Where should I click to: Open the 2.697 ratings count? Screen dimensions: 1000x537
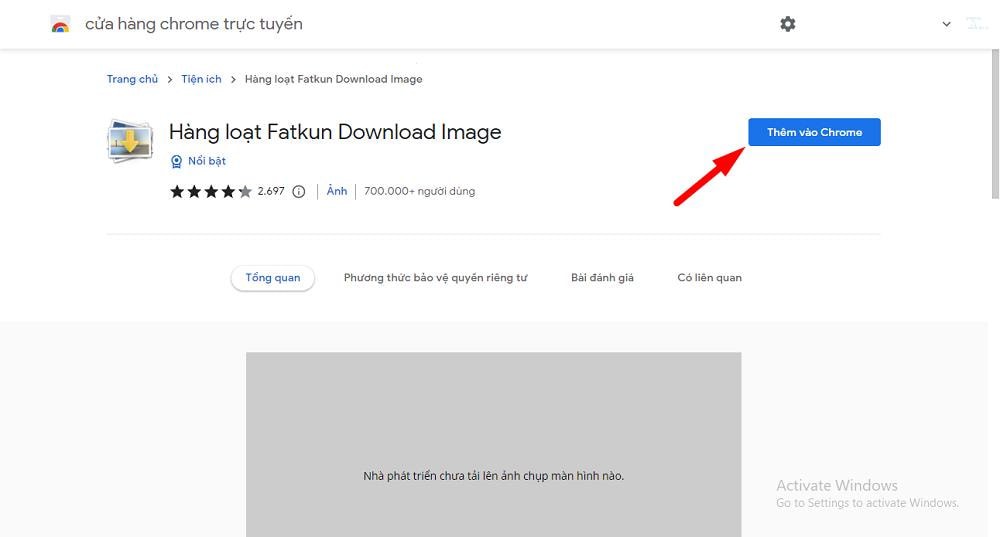tap(271, 192)
